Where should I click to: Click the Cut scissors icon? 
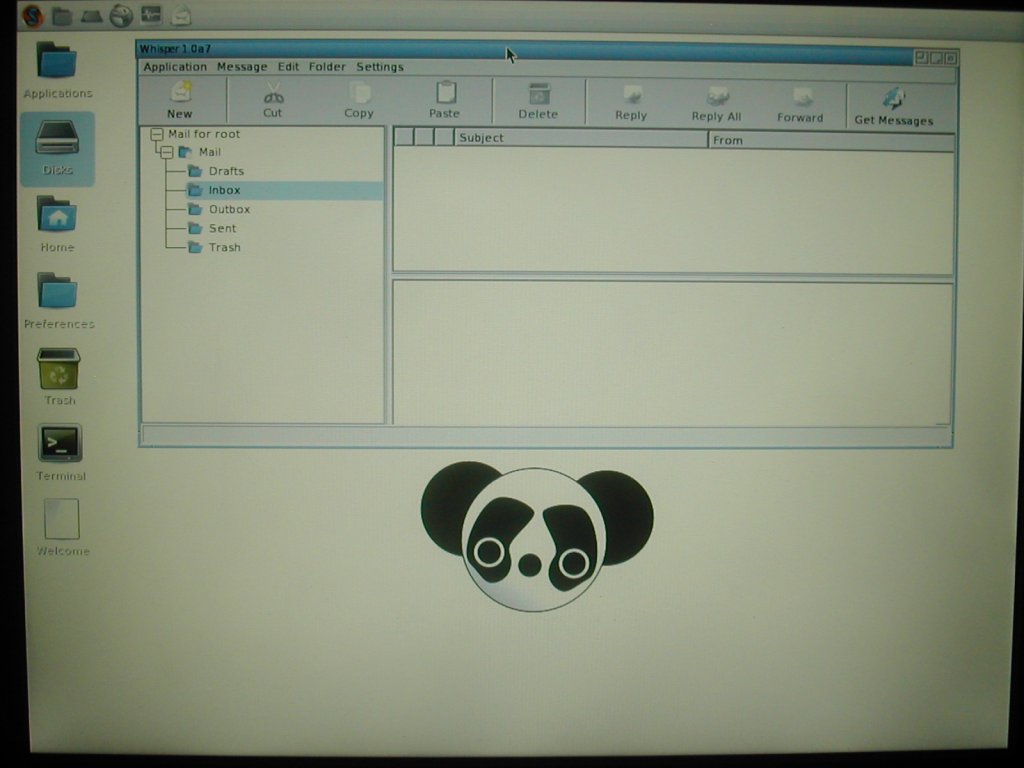coord(273,93)
